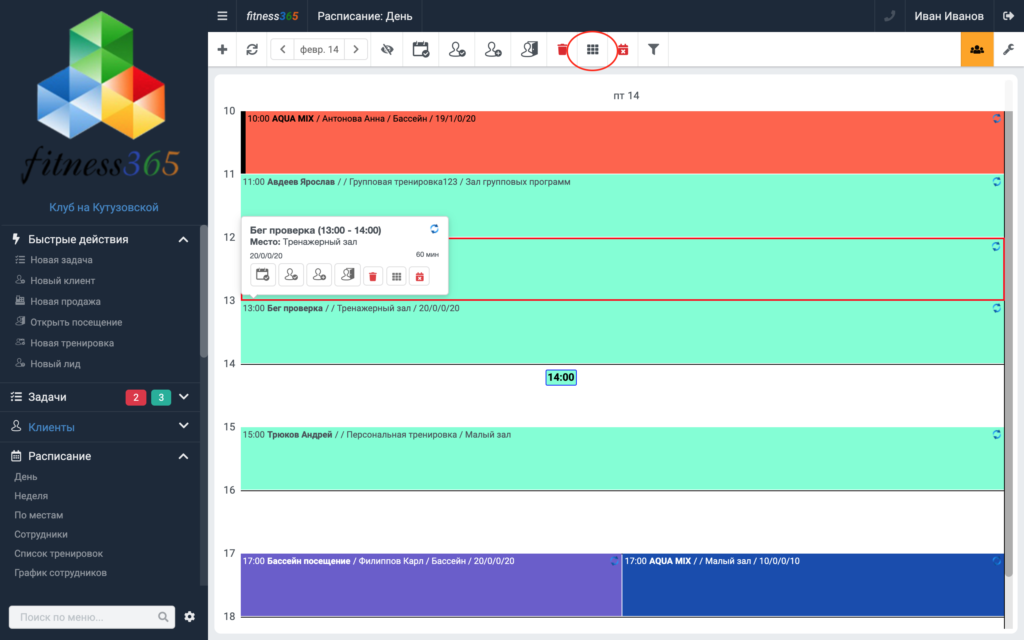The image size is (1024, 640).
Task: Open the Неделя schedule view
Action: [x=31, y=496]
